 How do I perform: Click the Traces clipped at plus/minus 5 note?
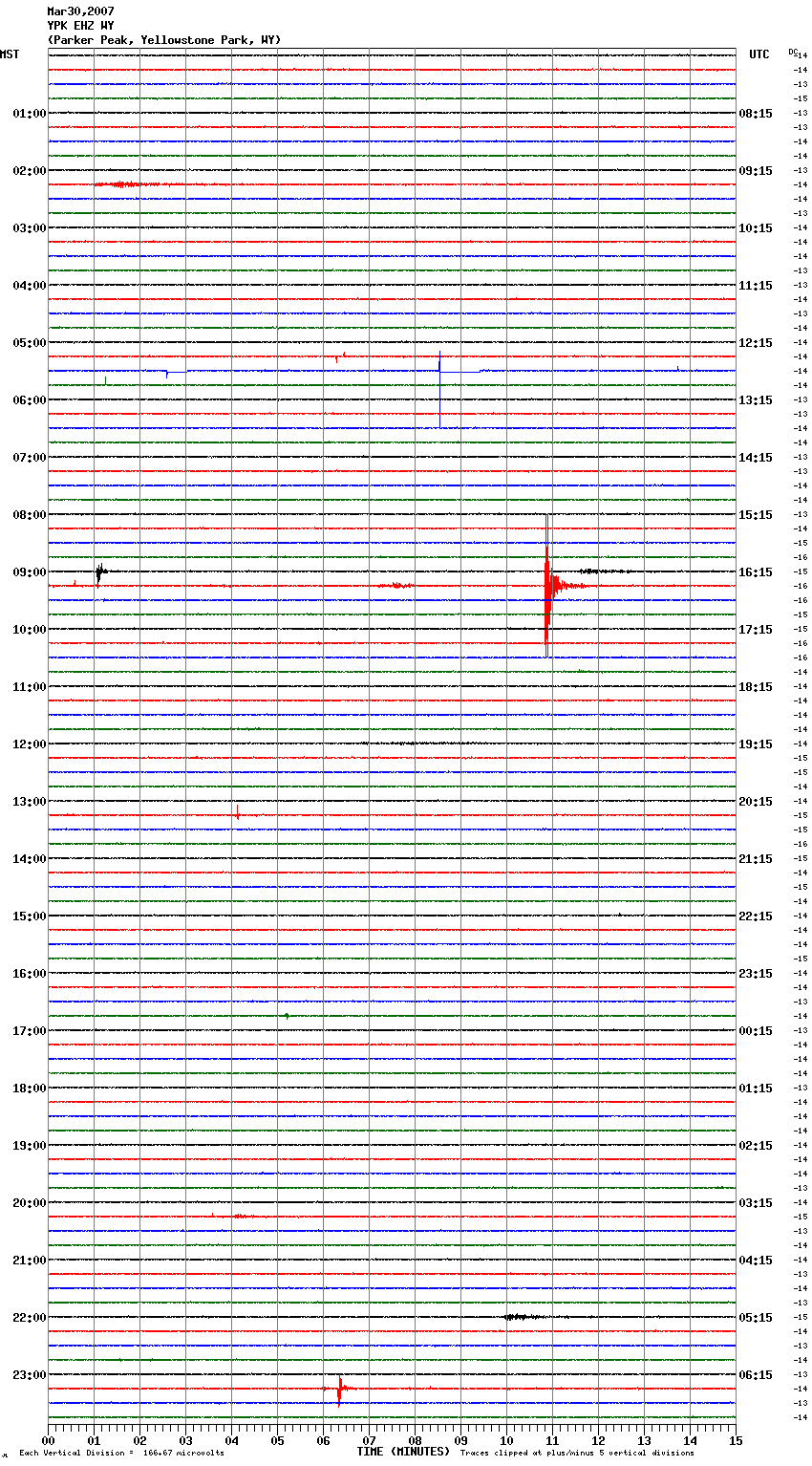click(x=577, y=1454)
